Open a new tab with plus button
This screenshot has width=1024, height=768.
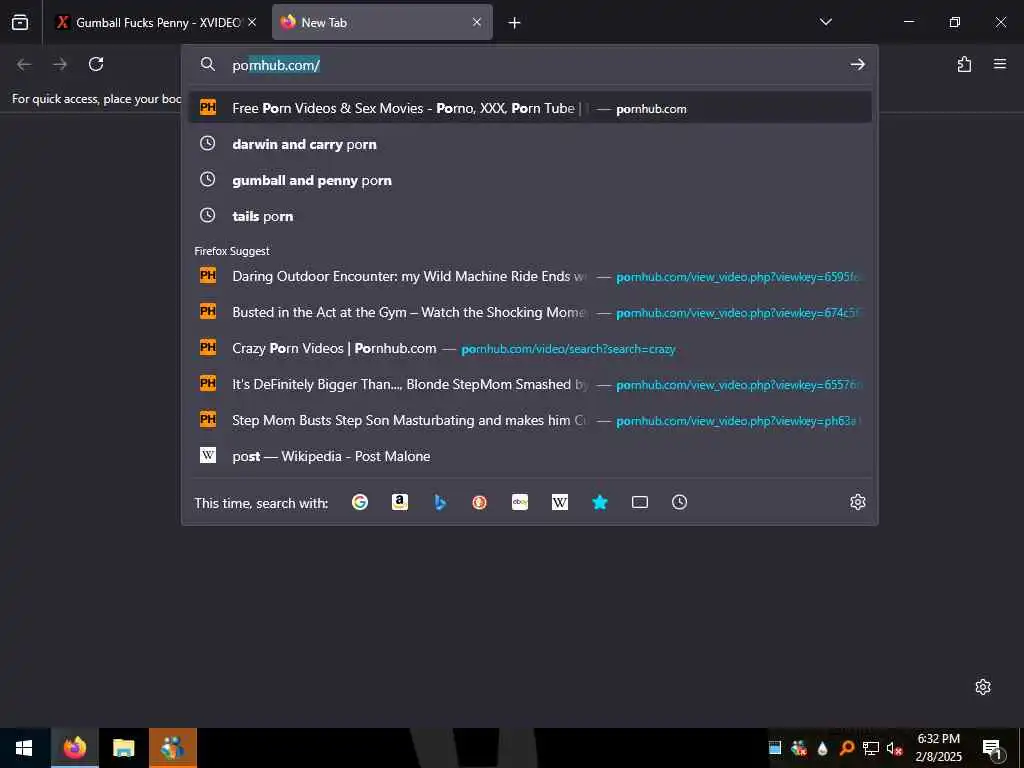[x=515, y=23]
